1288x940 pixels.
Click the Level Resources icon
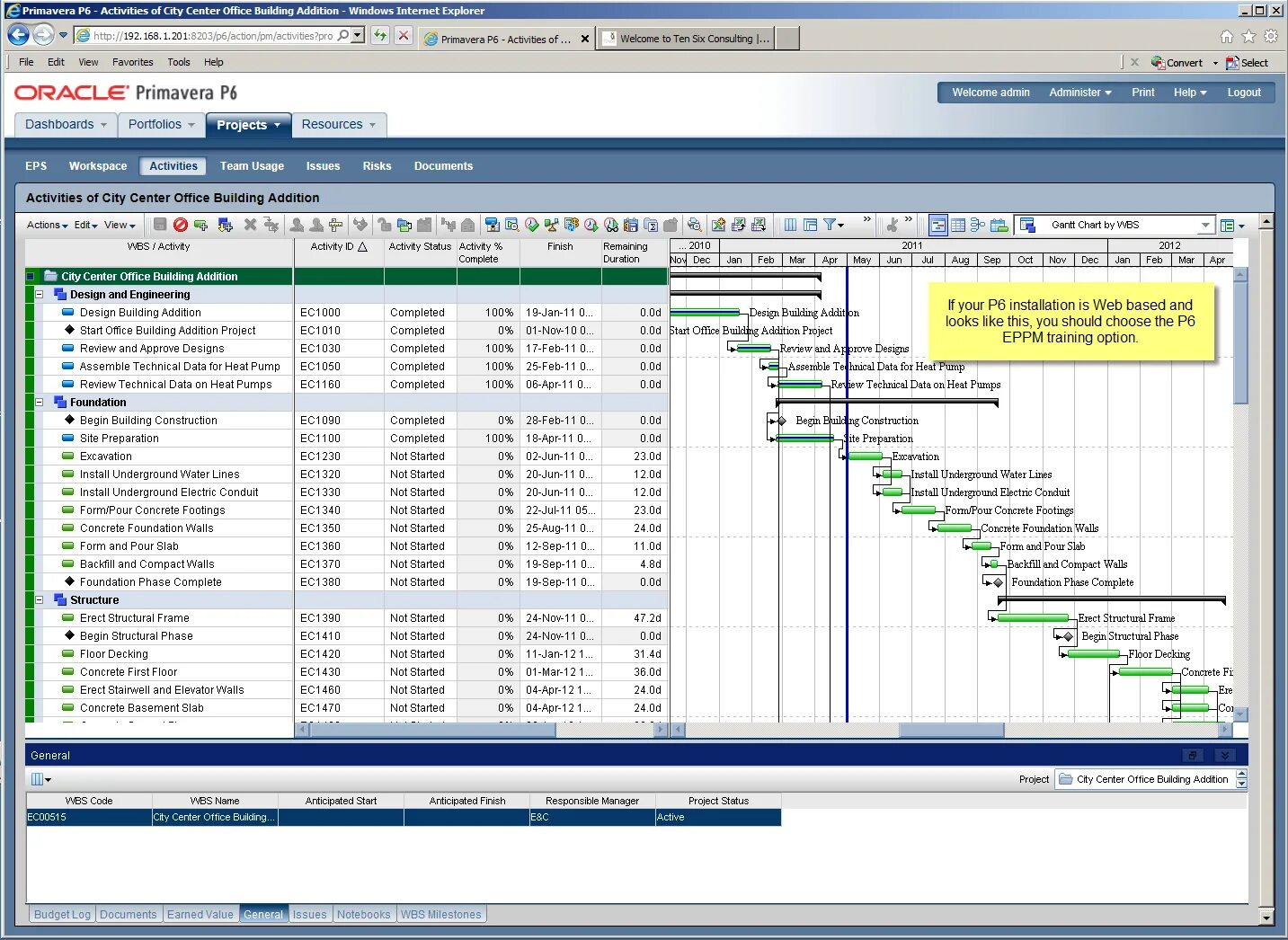pyautogui.click(x=550, y=225)
